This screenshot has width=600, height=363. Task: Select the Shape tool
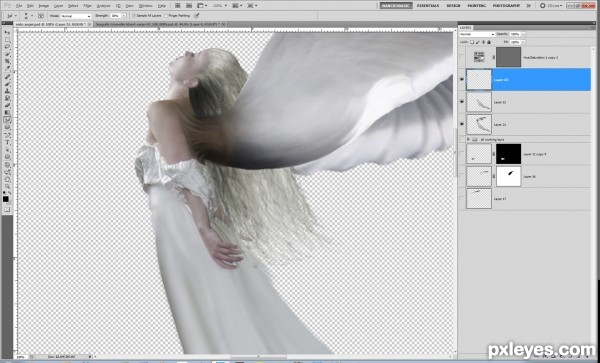pyautogui.click(x=7, y=156)
